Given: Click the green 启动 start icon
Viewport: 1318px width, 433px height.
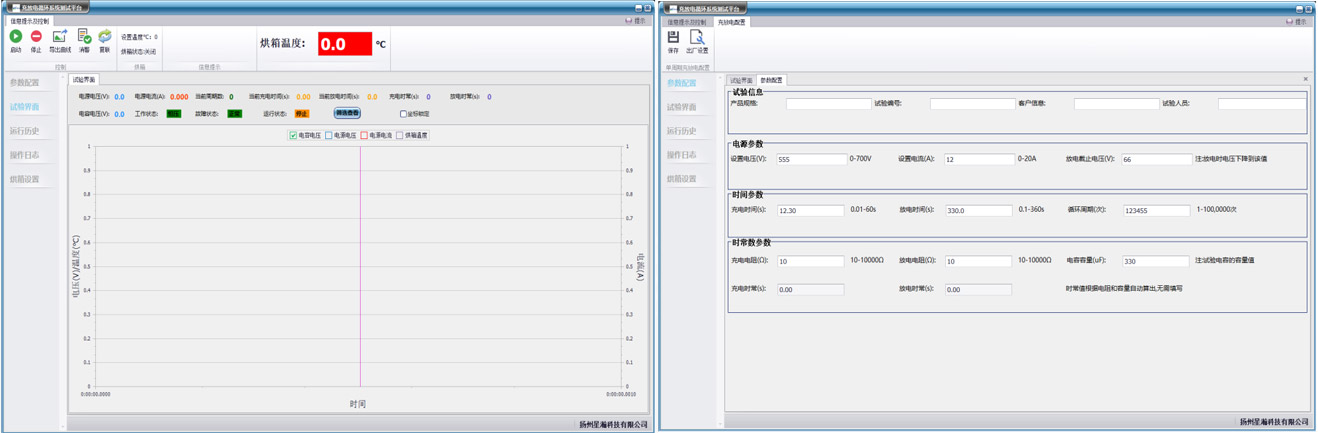Looking at the screenshot, I should 15,37.
